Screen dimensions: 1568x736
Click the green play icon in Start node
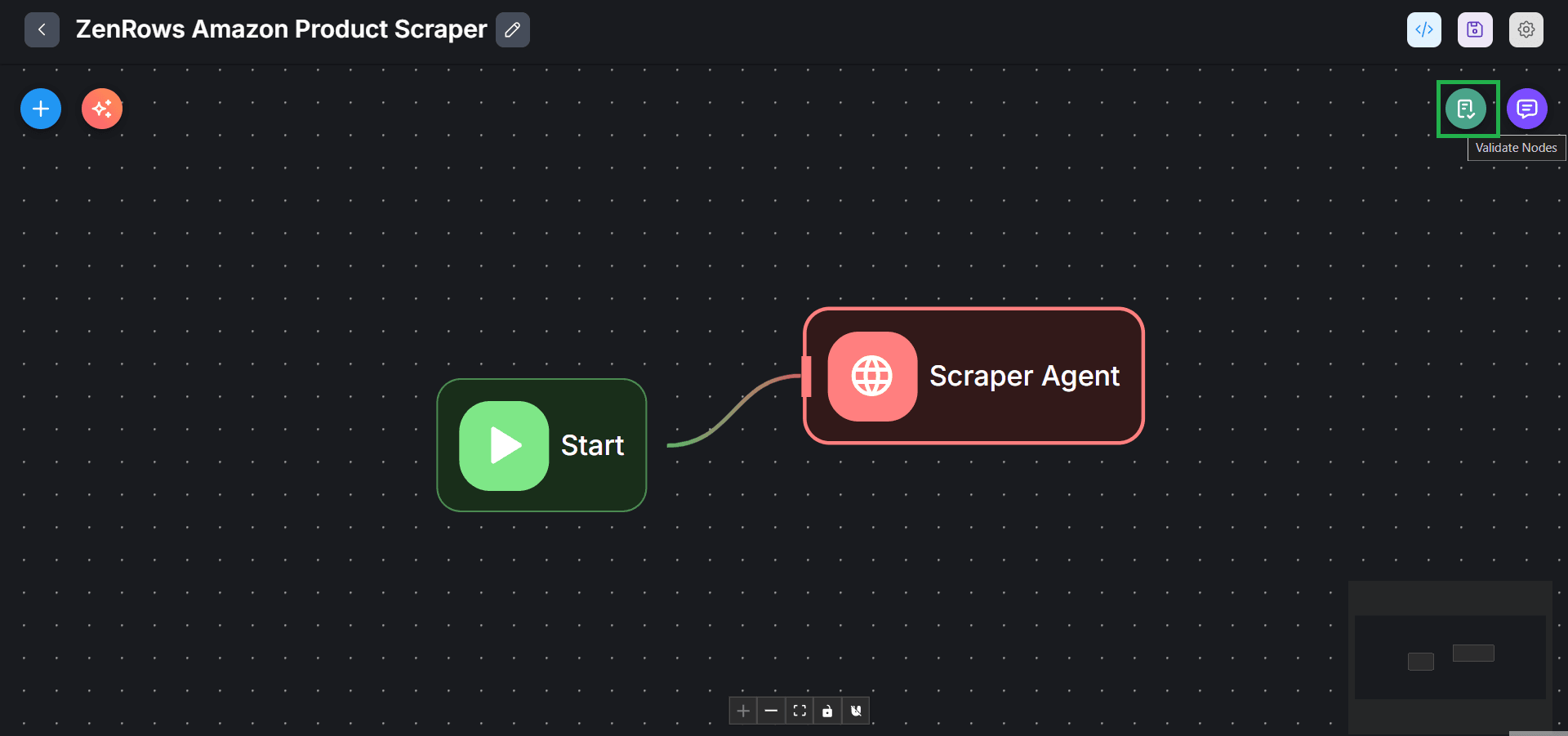(504, 445)
